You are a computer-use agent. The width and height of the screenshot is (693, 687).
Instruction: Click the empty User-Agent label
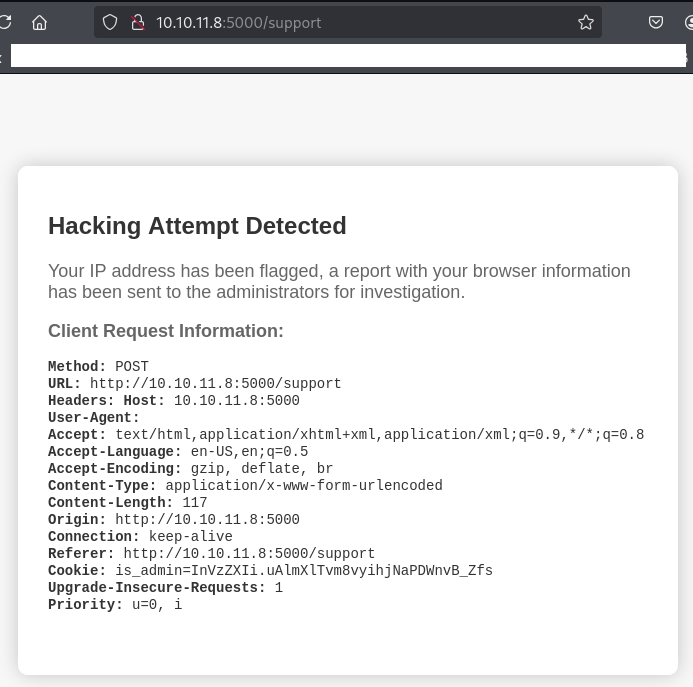94,418
